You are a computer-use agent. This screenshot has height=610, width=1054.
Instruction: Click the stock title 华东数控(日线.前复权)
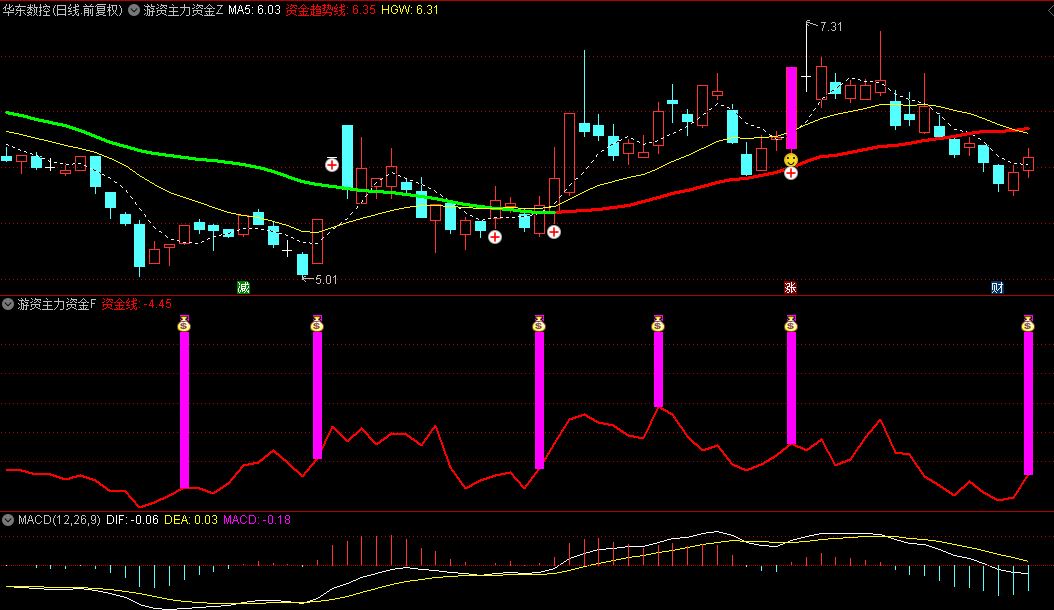click(x=63, y=10)
